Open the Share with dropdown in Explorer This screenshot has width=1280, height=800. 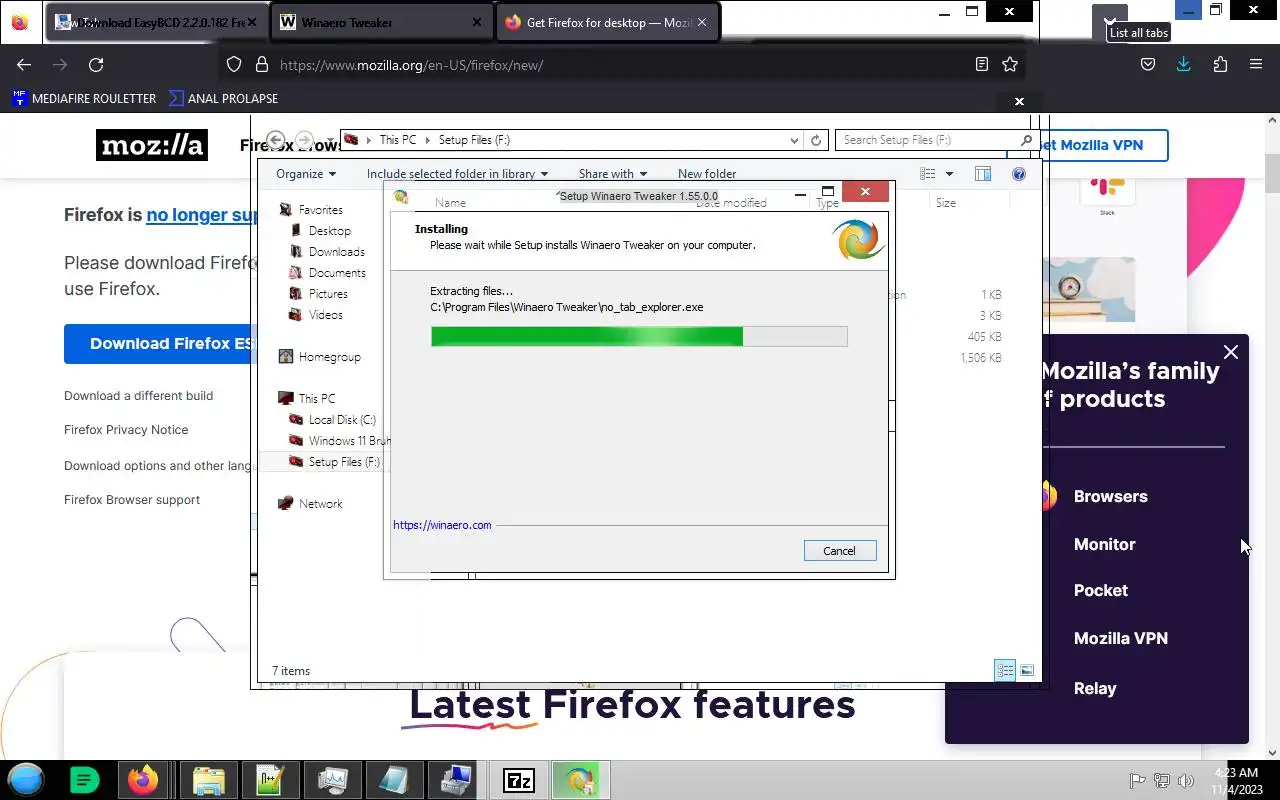coord(612,173)
